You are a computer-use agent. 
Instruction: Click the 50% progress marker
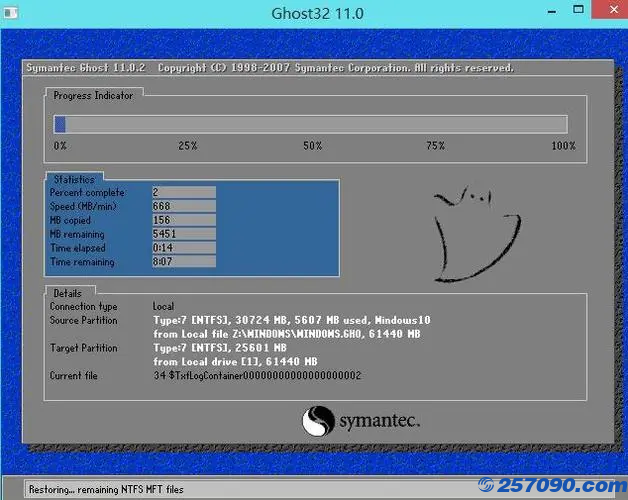click(312, 146)
